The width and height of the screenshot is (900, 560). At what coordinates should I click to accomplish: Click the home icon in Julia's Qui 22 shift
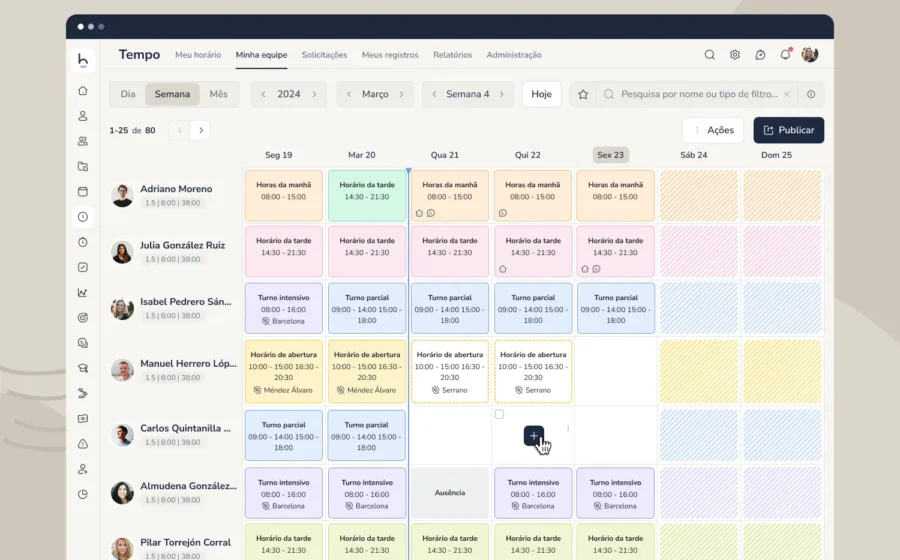503,269
